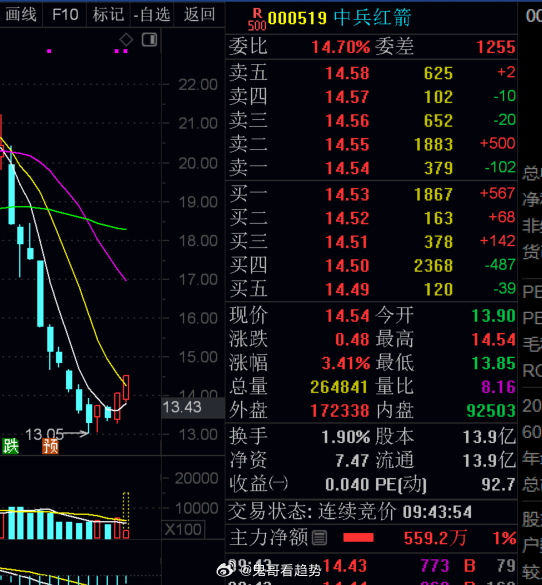The width and height of the screenshot is (542, 585).
Task: Open 主力净额 detail list icon
Action: pos(319,538)
